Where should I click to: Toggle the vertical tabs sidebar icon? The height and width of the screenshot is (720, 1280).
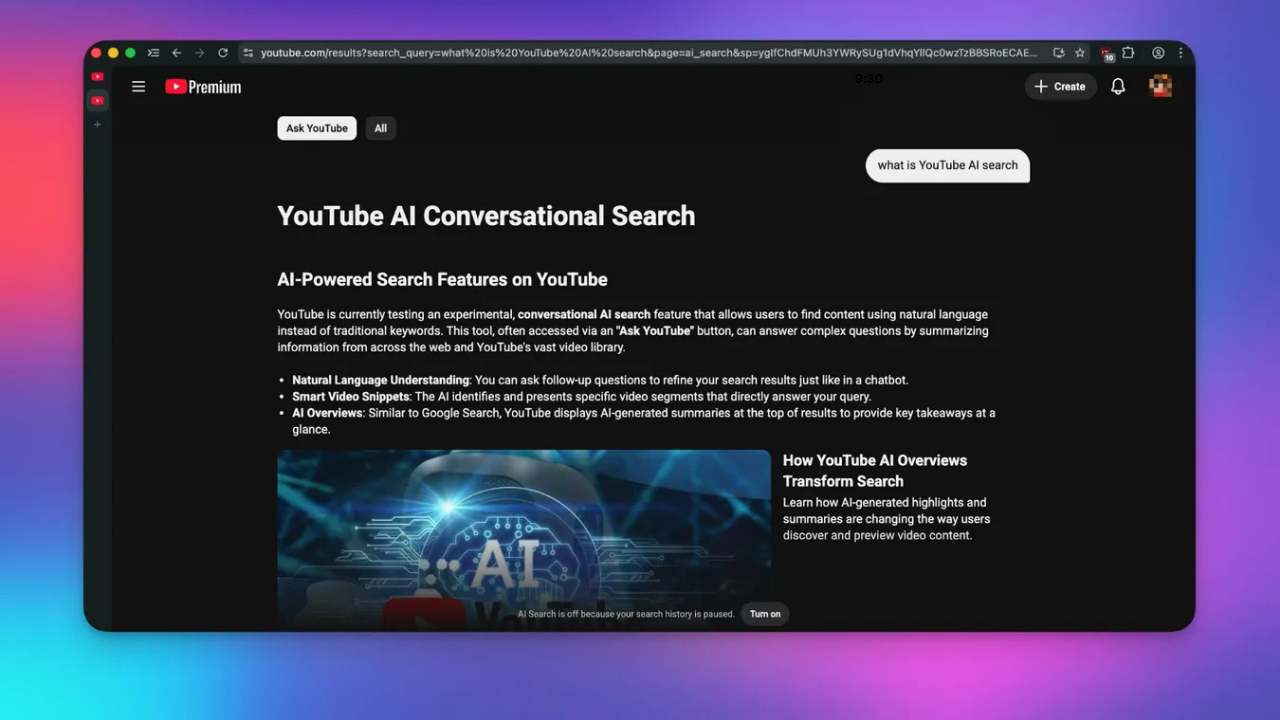pos(153,53)
